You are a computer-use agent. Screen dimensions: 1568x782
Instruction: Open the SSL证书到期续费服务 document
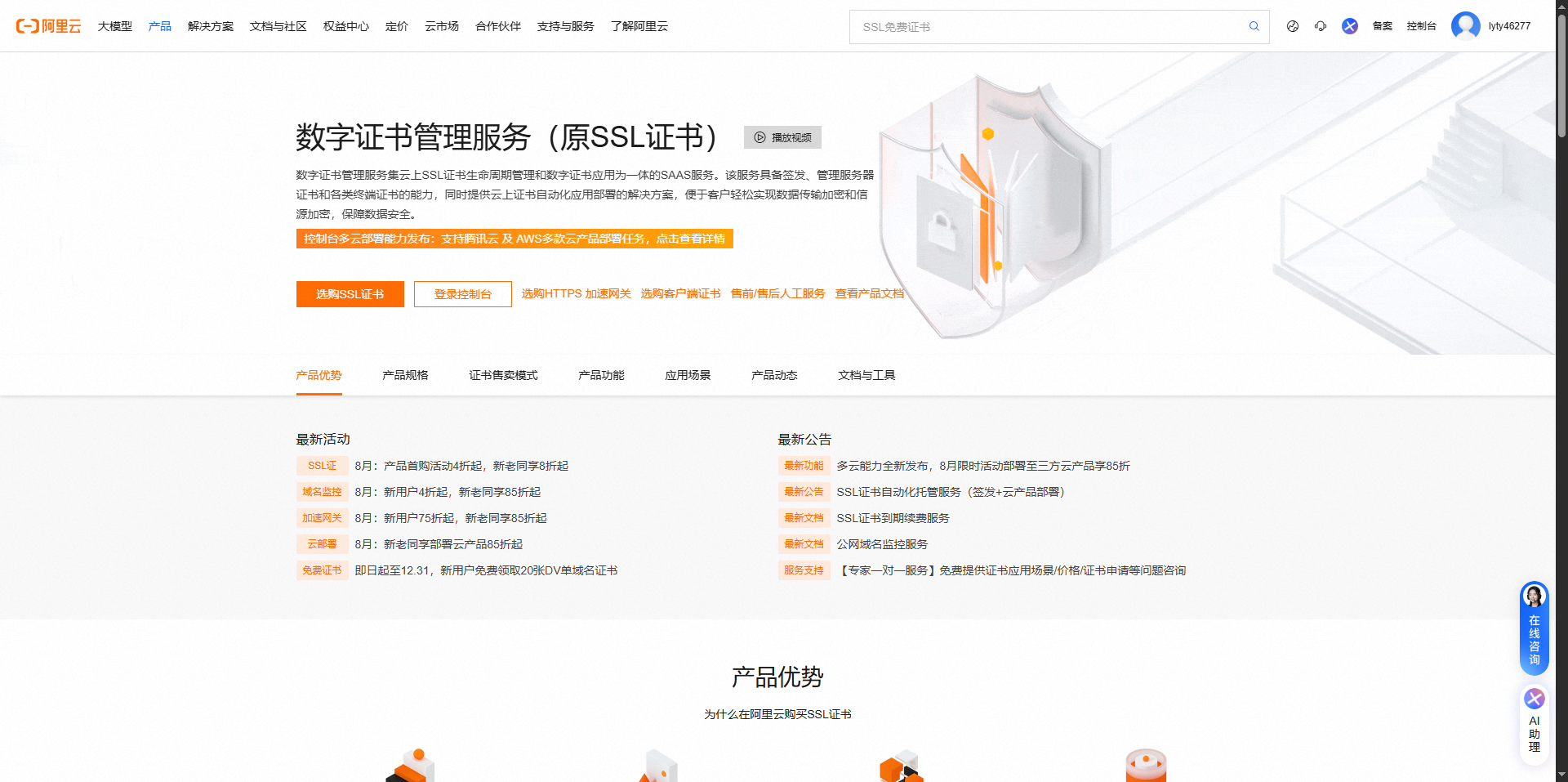[x=893, y=518]
